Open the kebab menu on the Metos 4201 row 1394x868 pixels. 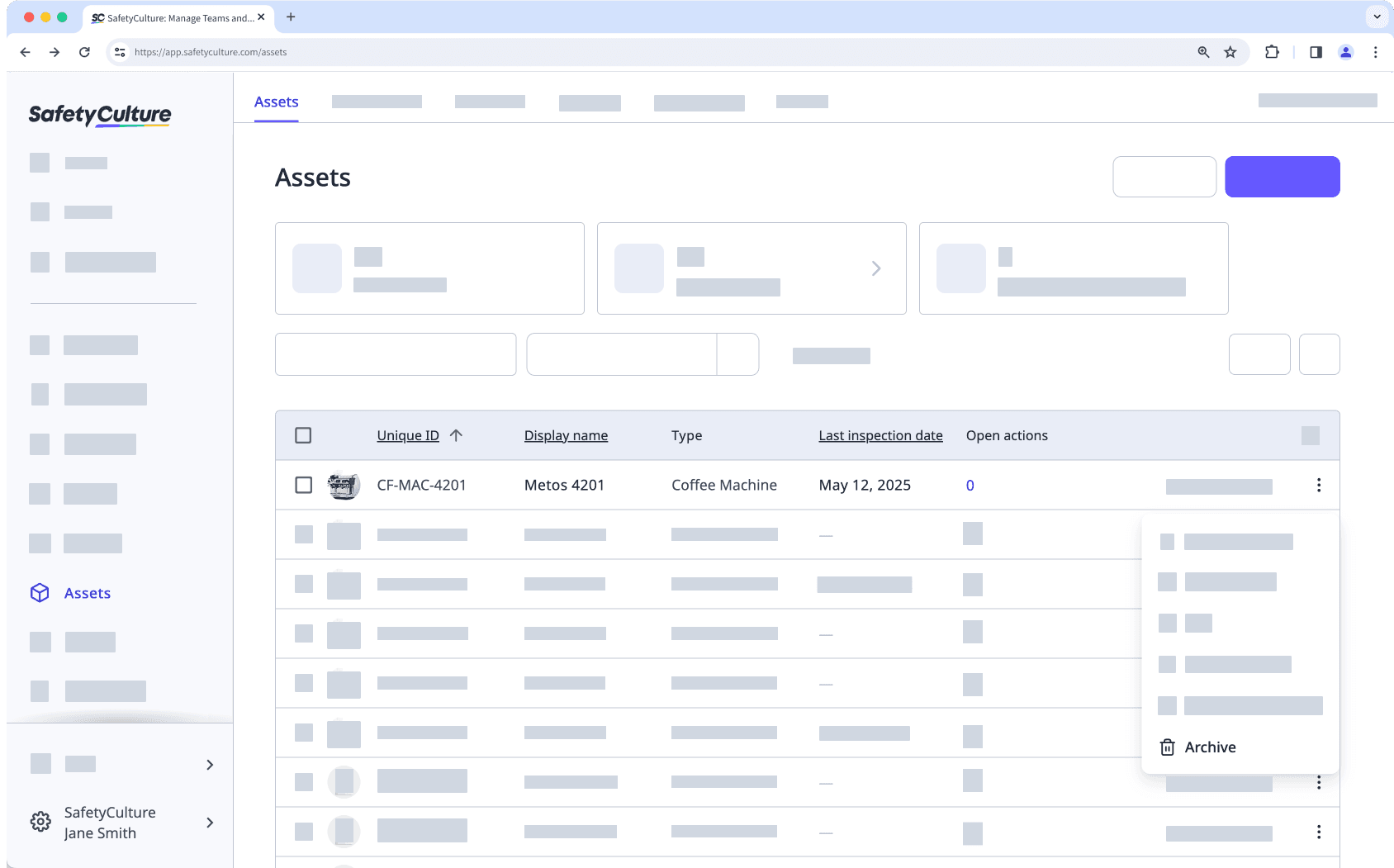1319,485
